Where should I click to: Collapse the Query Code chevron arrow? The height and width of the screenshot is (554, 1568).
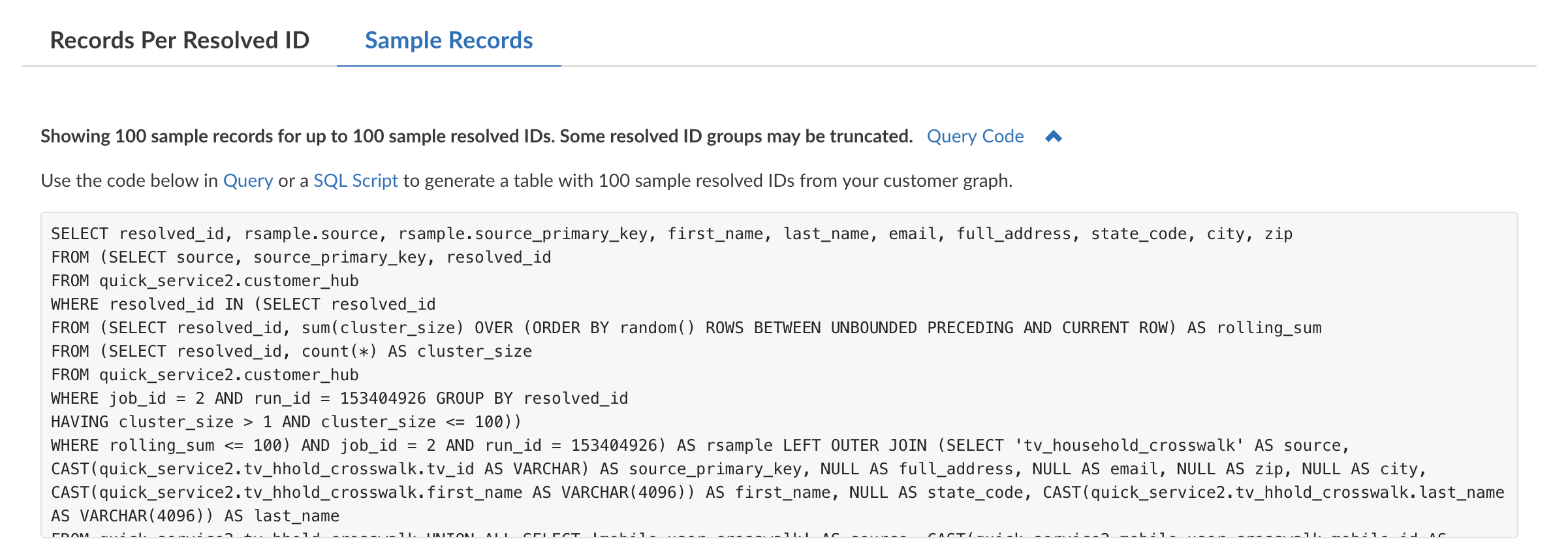pos(1053,137)
